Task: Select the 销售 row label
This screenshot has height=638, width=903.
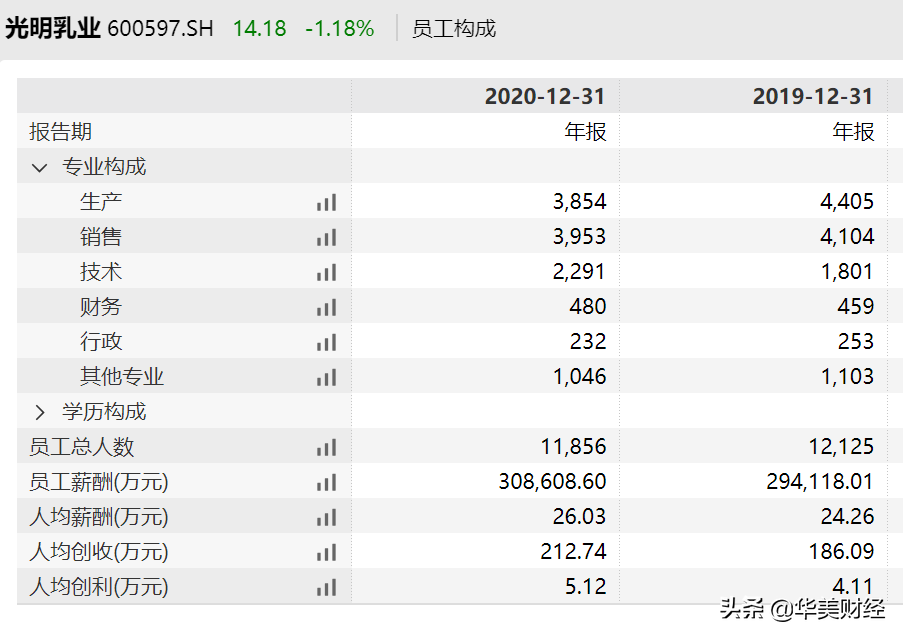Action: (x=101, y=237)
